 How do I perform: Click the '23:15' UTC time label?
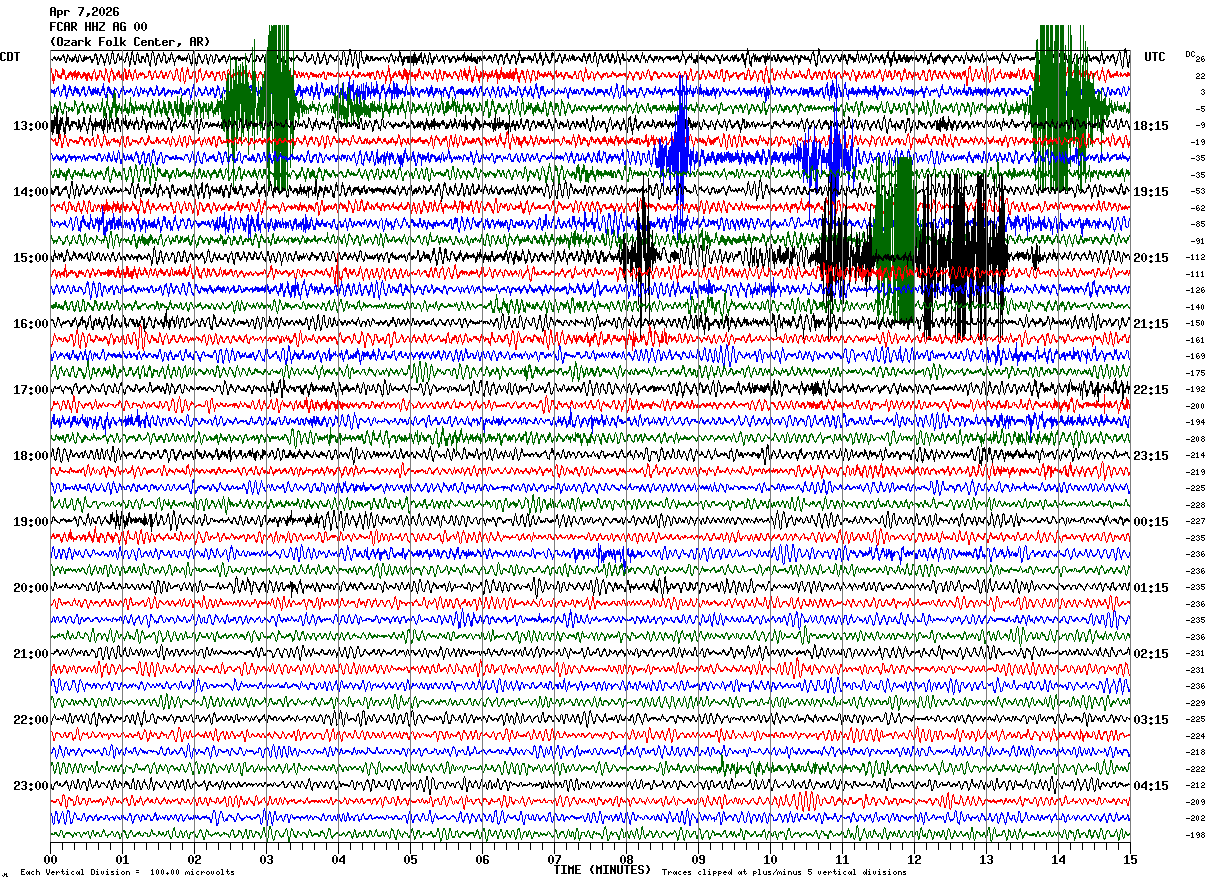(1150, 456)
